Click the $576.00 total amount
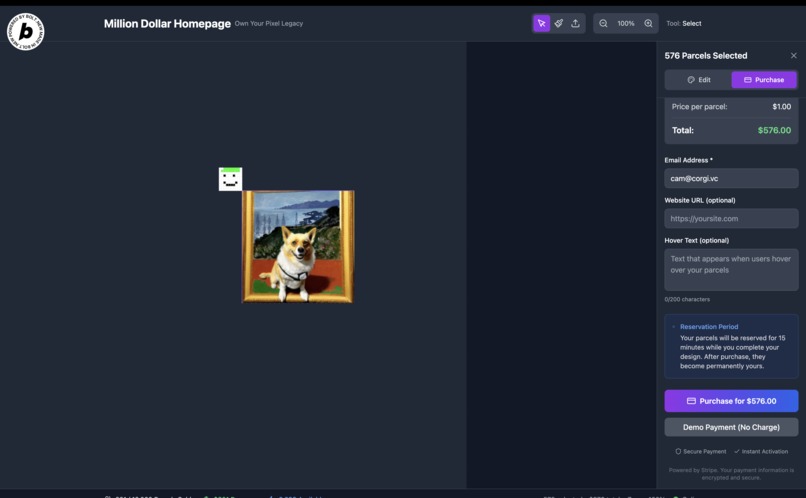The height and width of the screenshot is (498, 806). [x=774, y=130]
